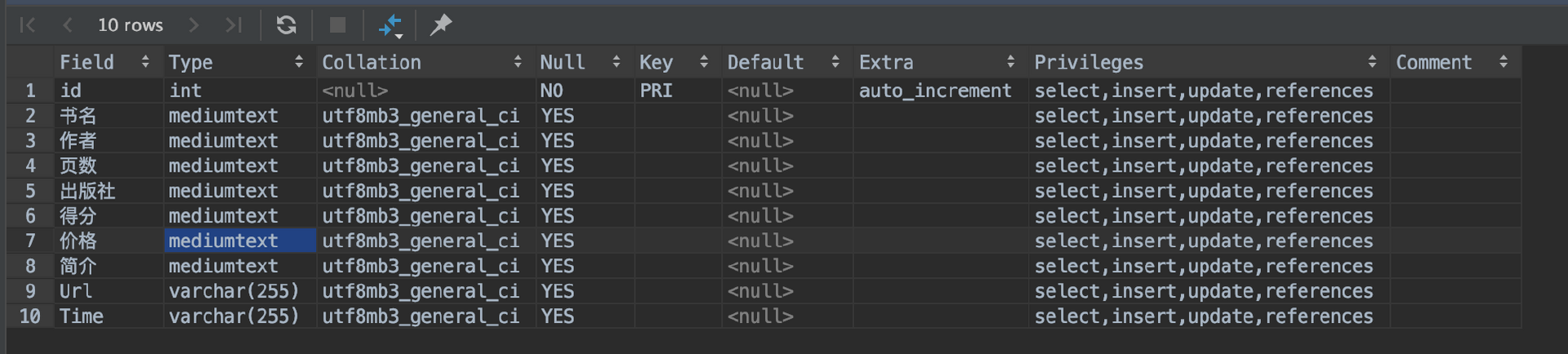The image size is (1568, 354).
Task: Go to first page of results
Action: 27,25
